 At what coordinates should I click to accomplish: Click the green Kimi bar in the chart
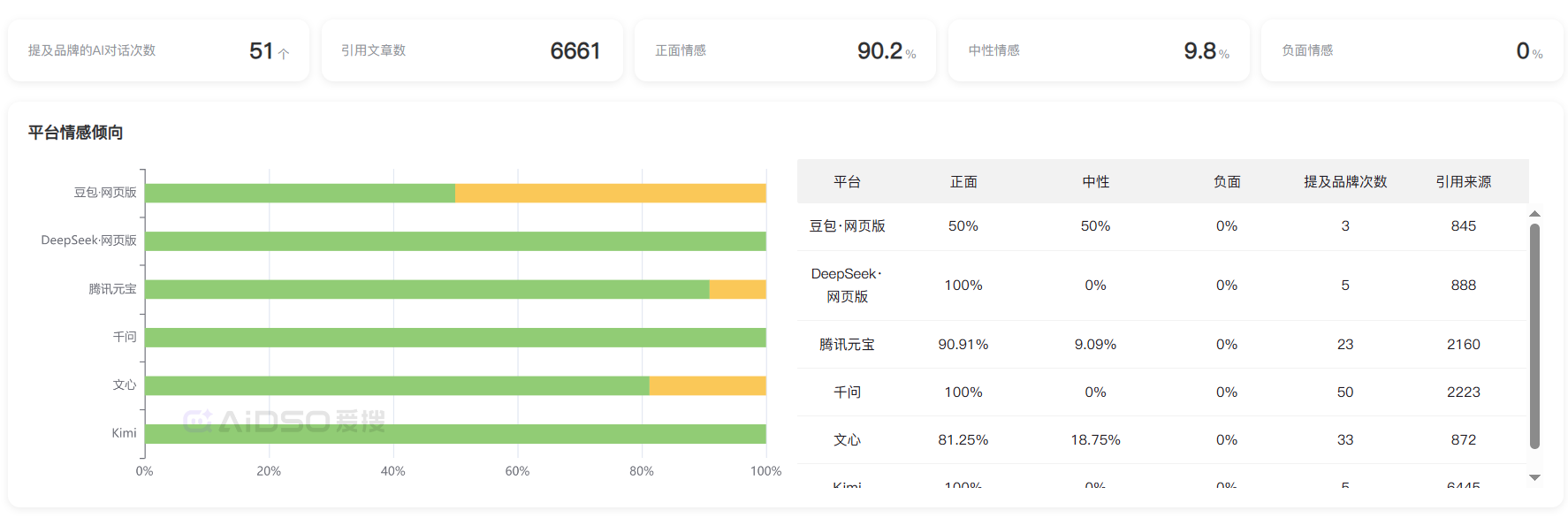point(455,433)
